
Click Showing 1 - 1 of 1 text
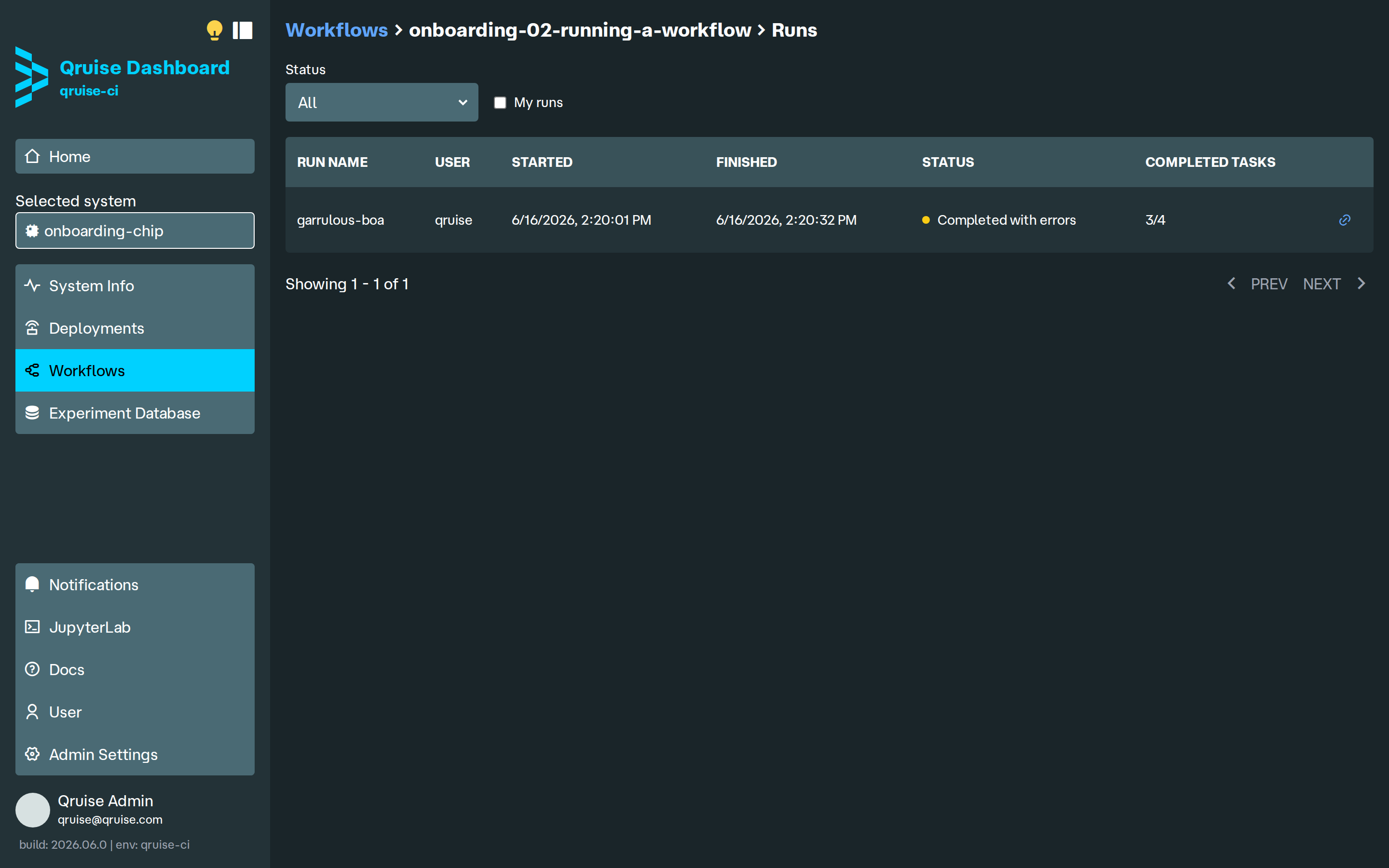[x=347, y=284]
